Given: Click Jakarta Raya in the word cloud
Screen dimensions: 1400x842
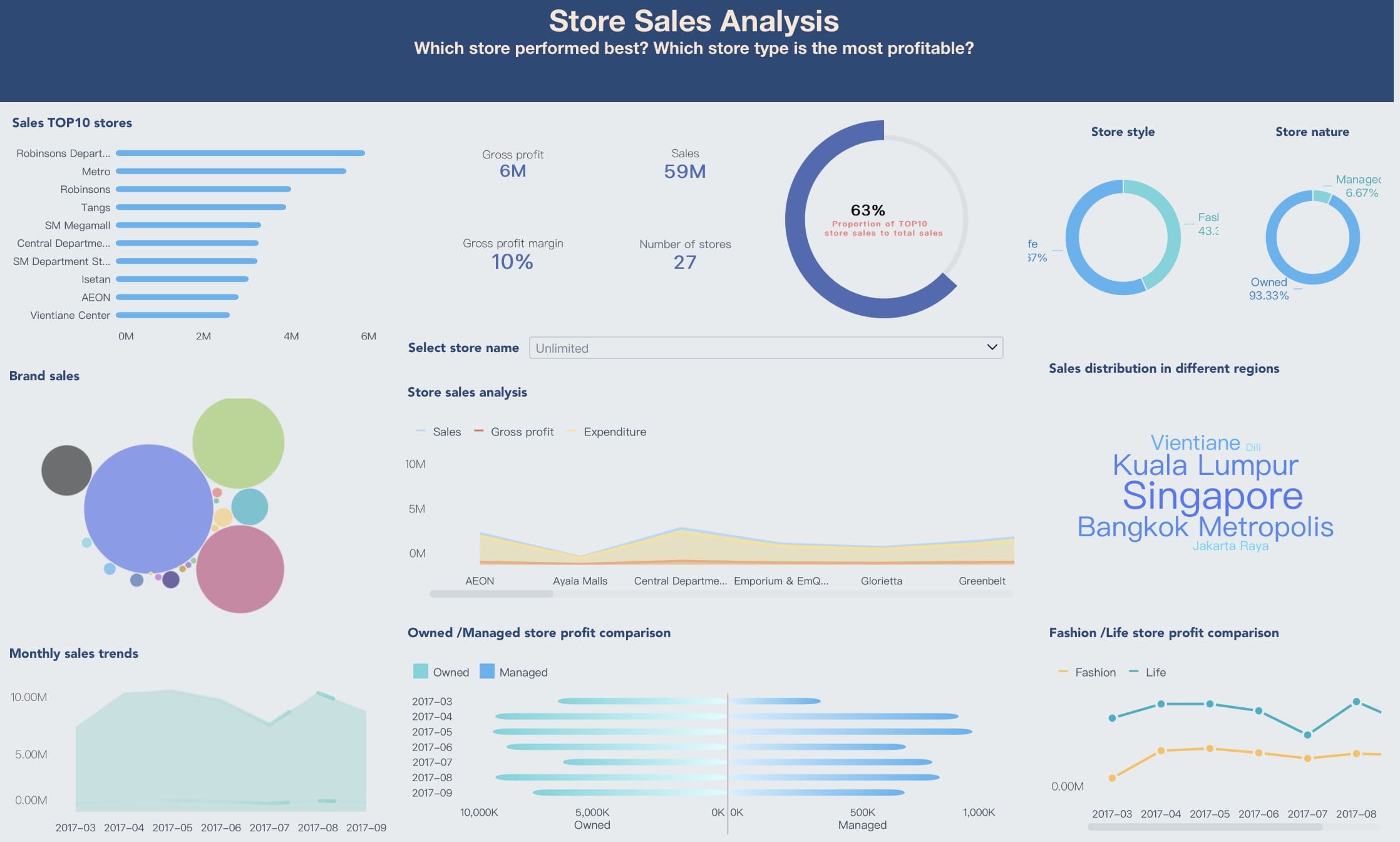Looking at the screenshot, I should pos(1230,546).
